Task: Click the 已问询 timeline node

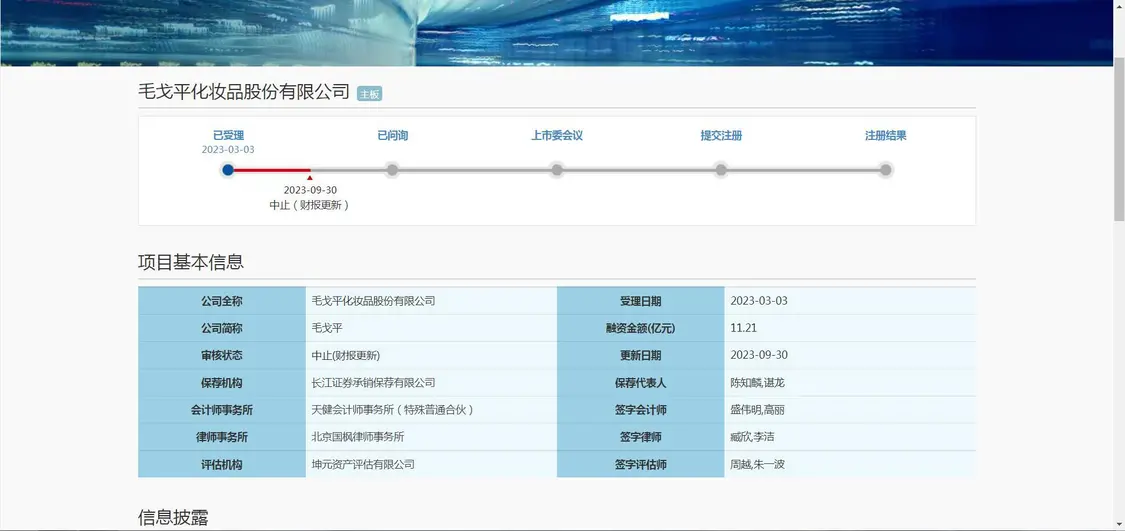Action: coord(392,170)
